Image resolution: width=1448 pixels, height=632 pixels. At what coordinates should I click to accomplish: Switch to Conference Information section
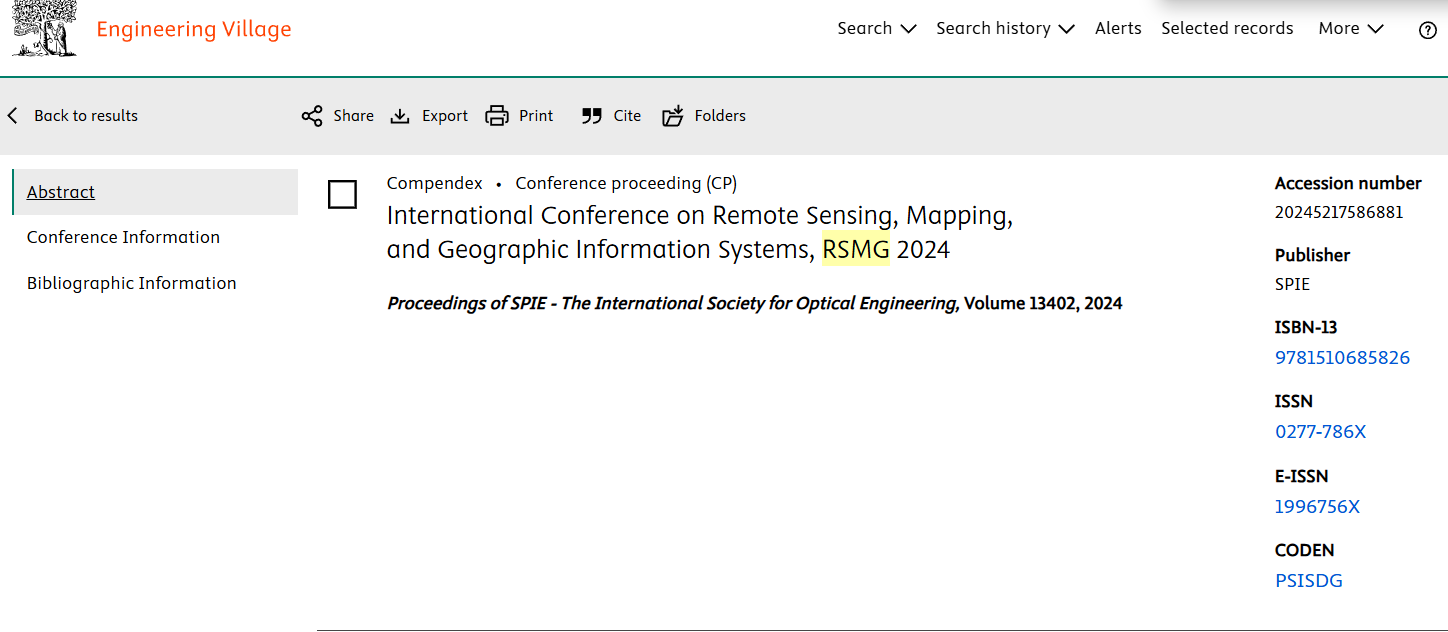click(123, 237)
